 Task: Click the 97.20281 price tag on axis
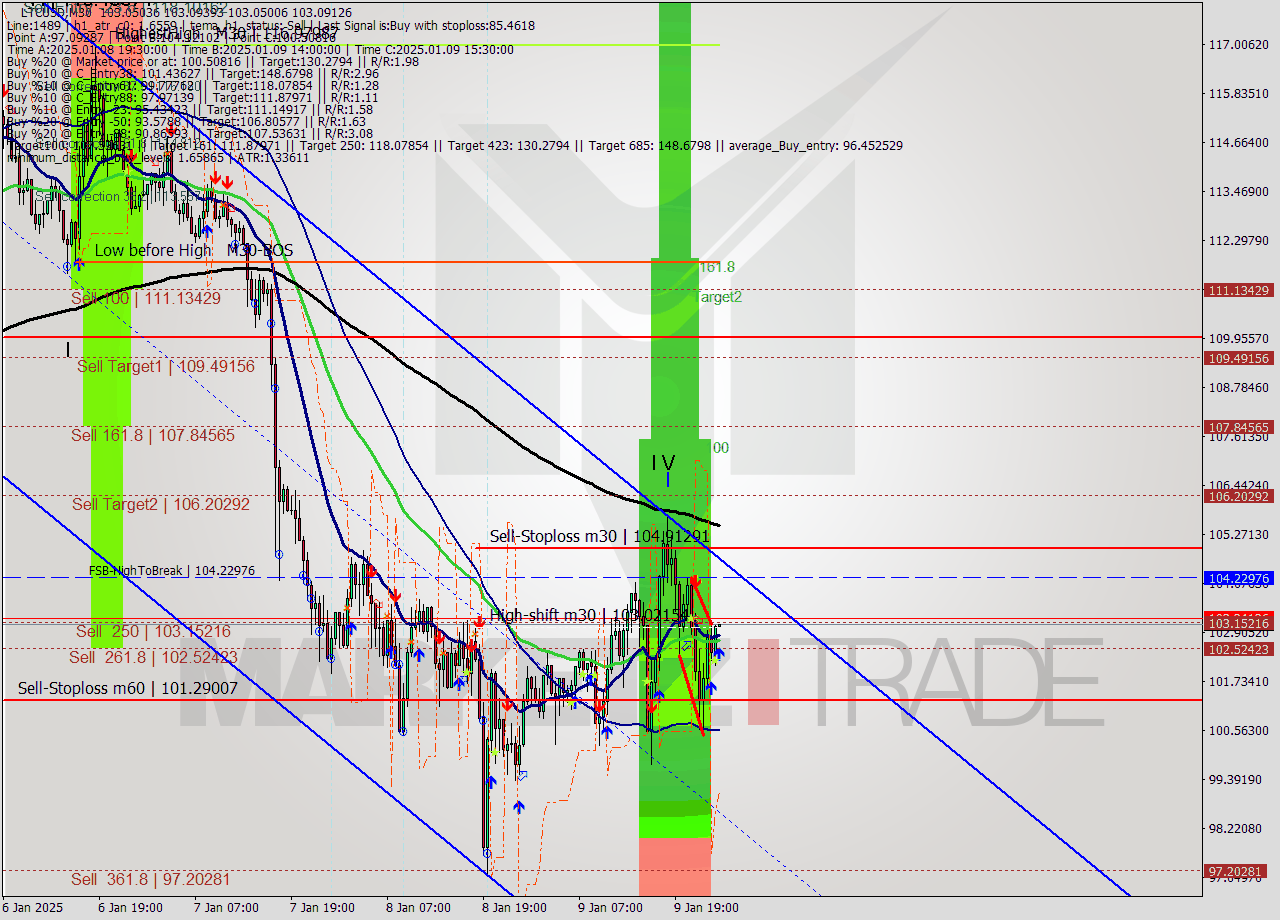point(1239,871)
